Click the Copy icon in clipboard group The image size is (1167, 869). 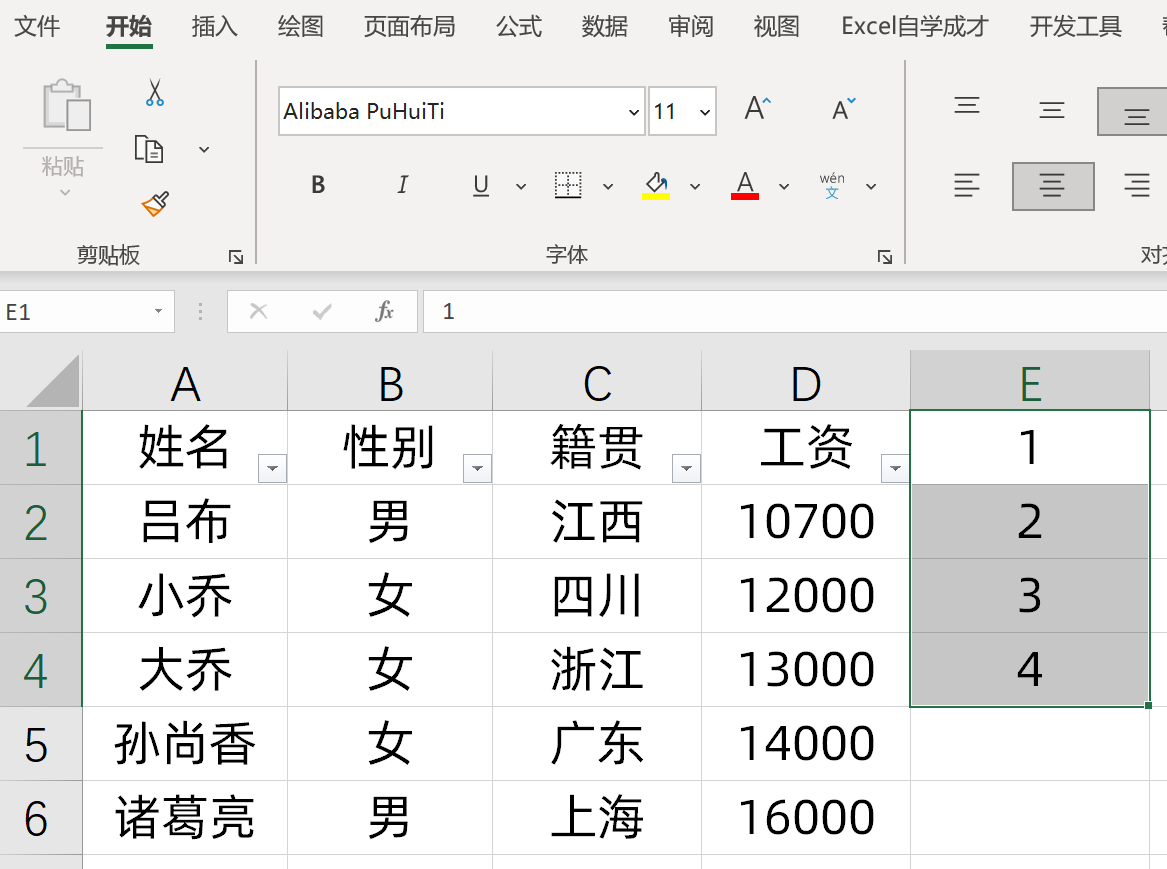(x=149, y=149)
